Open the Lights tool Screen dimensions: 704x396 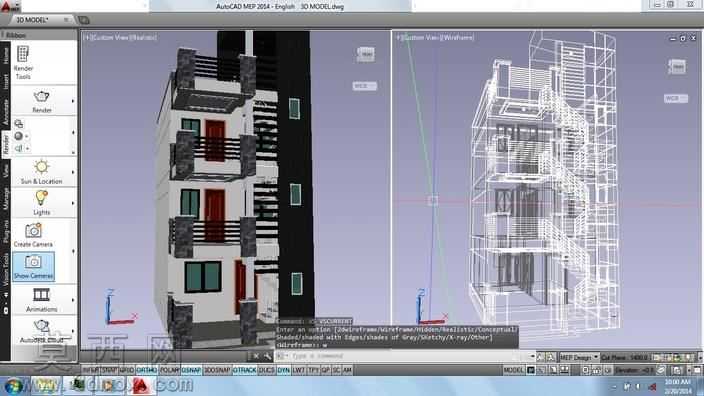coord(41,202)
